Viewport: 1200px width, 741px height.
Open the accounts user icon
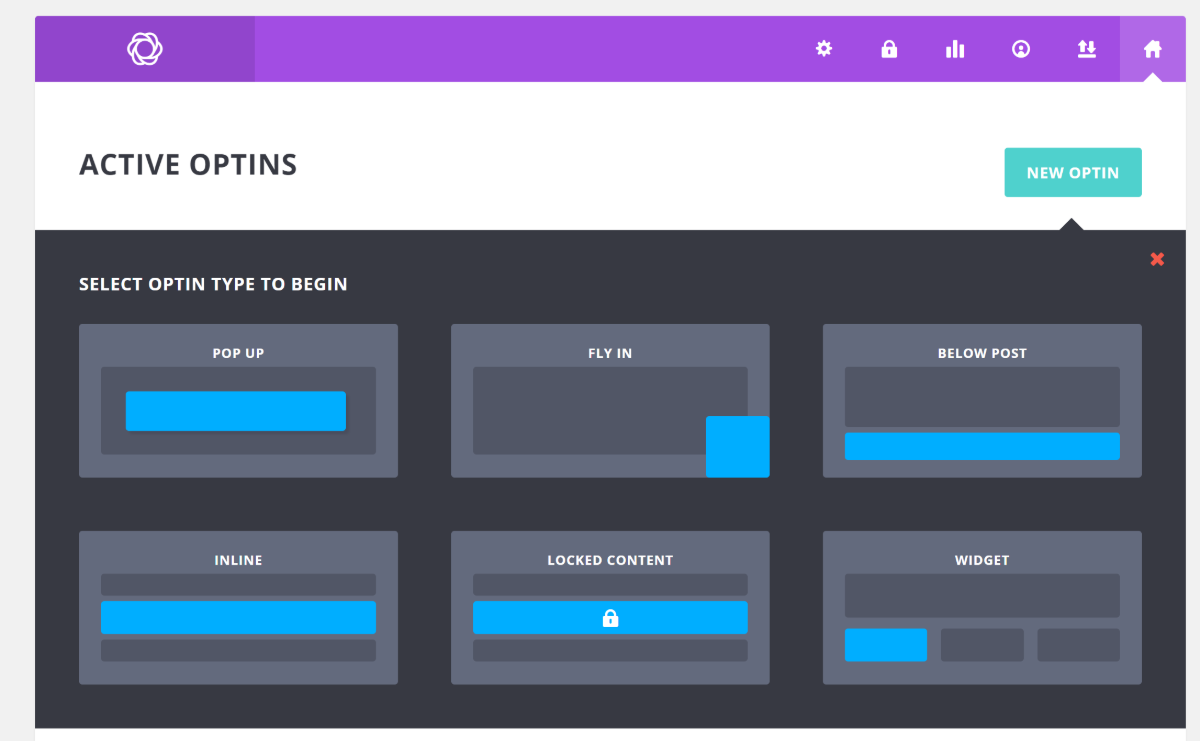[x=1021, y=49]
